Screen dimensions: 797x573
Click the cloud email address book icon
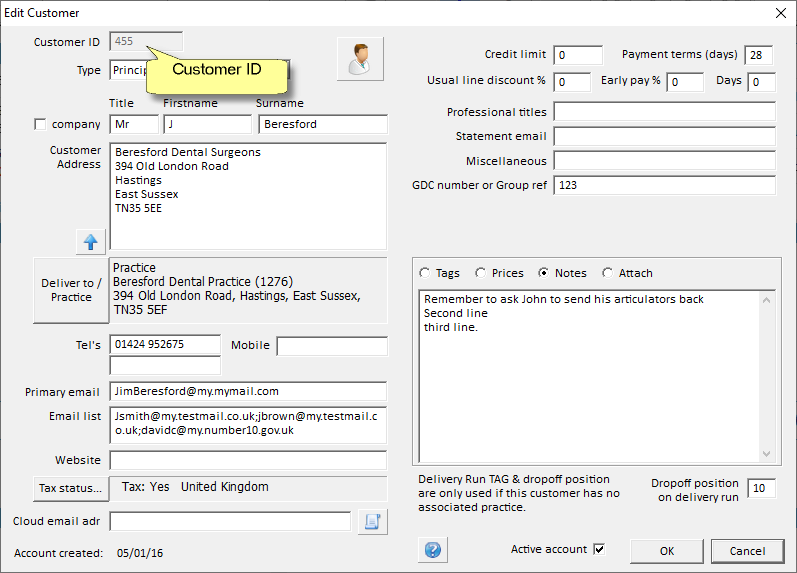[x=372, y=521]
